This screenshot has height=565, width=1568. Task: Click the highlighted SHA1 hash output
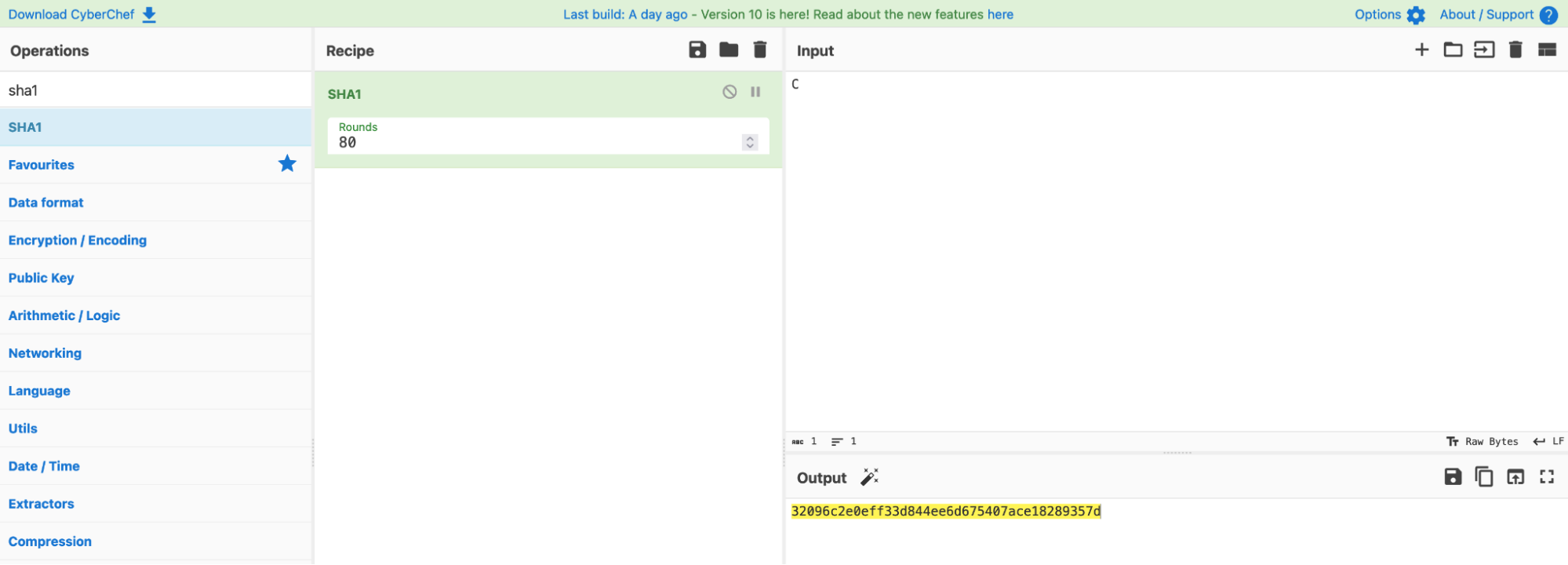(946, 512)
